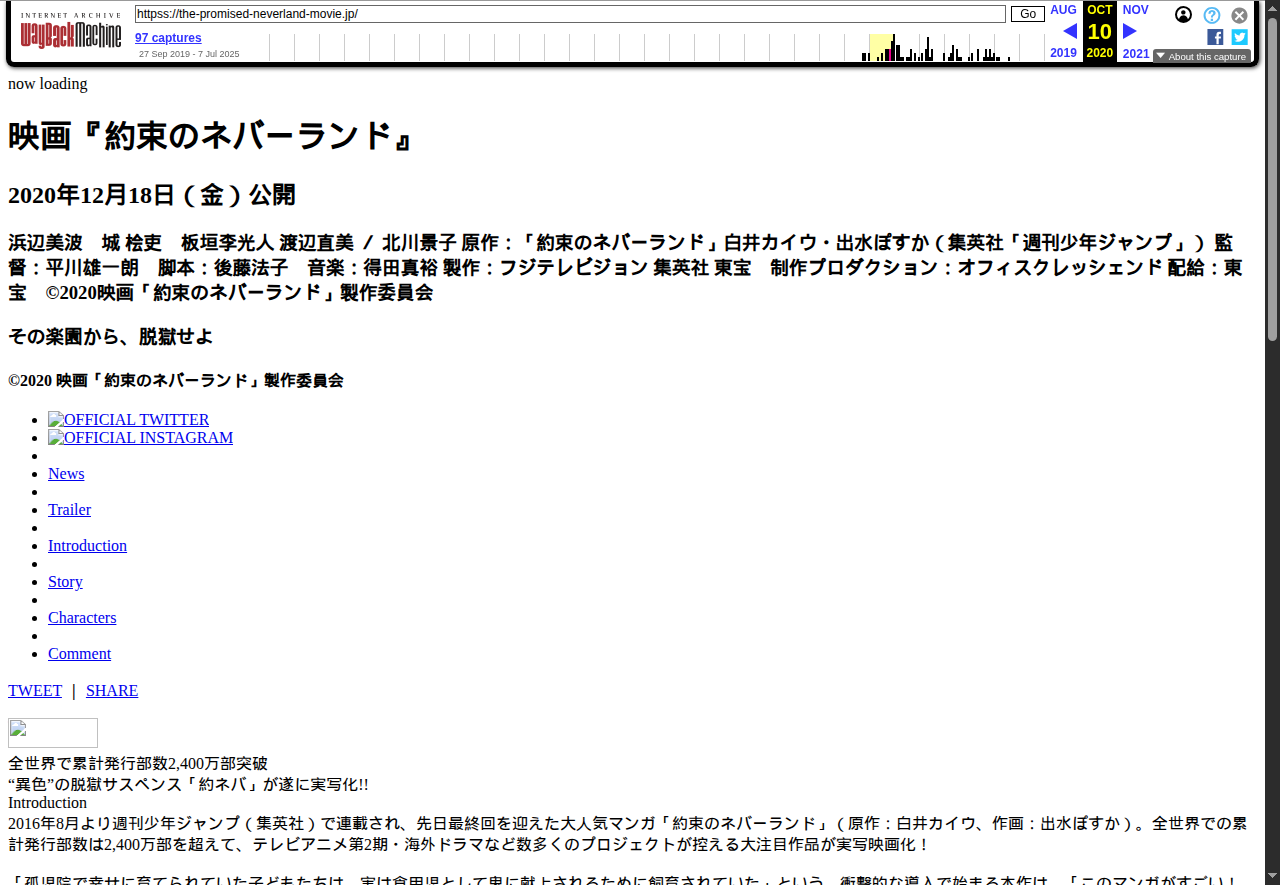1280x885 pixels.
Task: Select the Trailer menu item
Action: click(x=69, y=510)
